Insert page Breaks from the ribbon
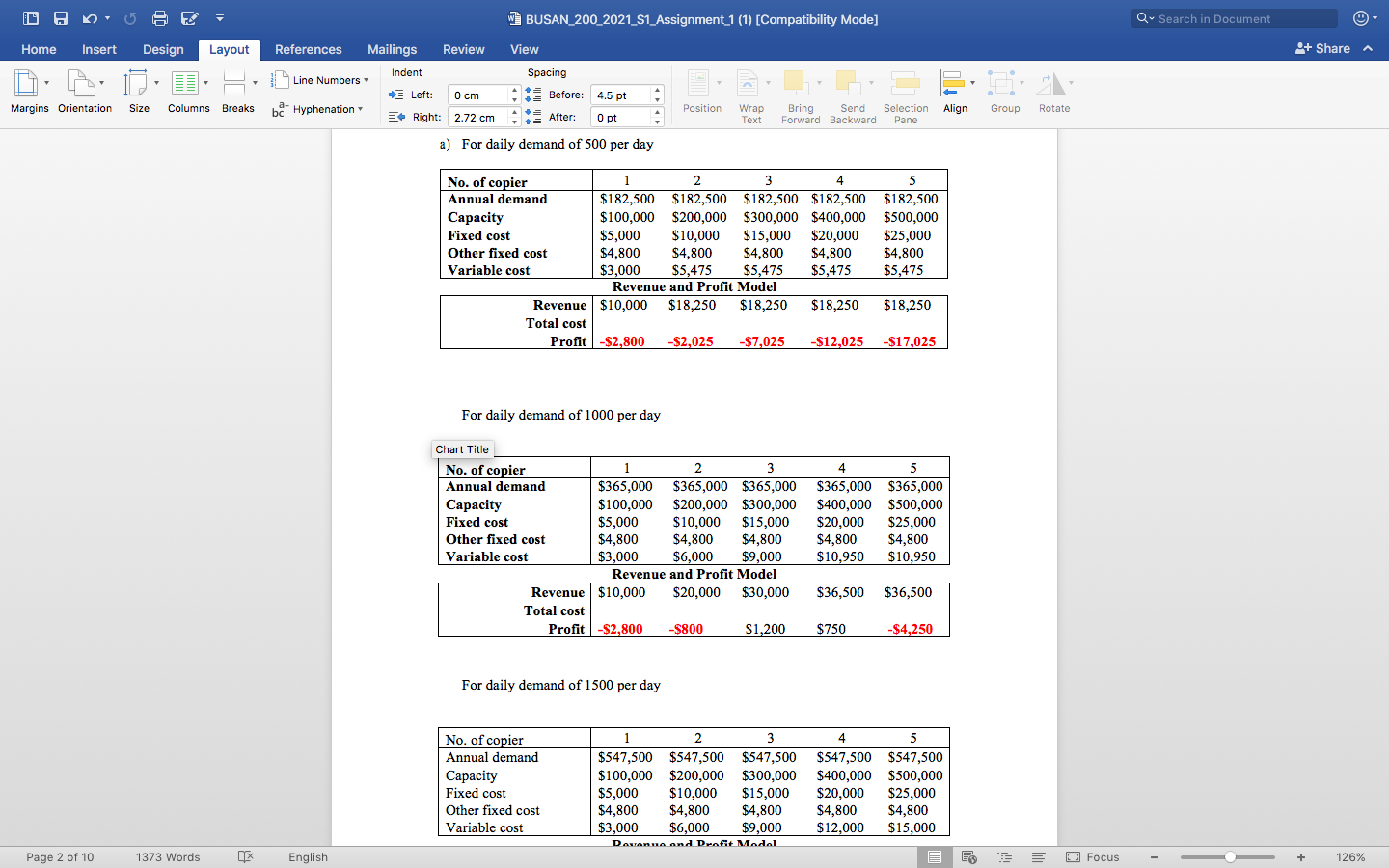Image resolution: width=1389 pixels, height=868 pixels. coord(238,93)
